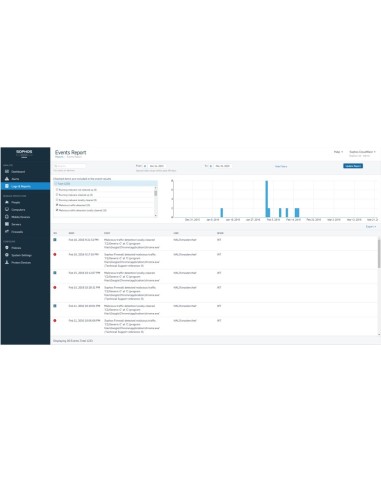Open the Sophos account dropdown at top right
The height and width of the screenshot is (492, 381).
pyautogui.click(x=362, y=152)
